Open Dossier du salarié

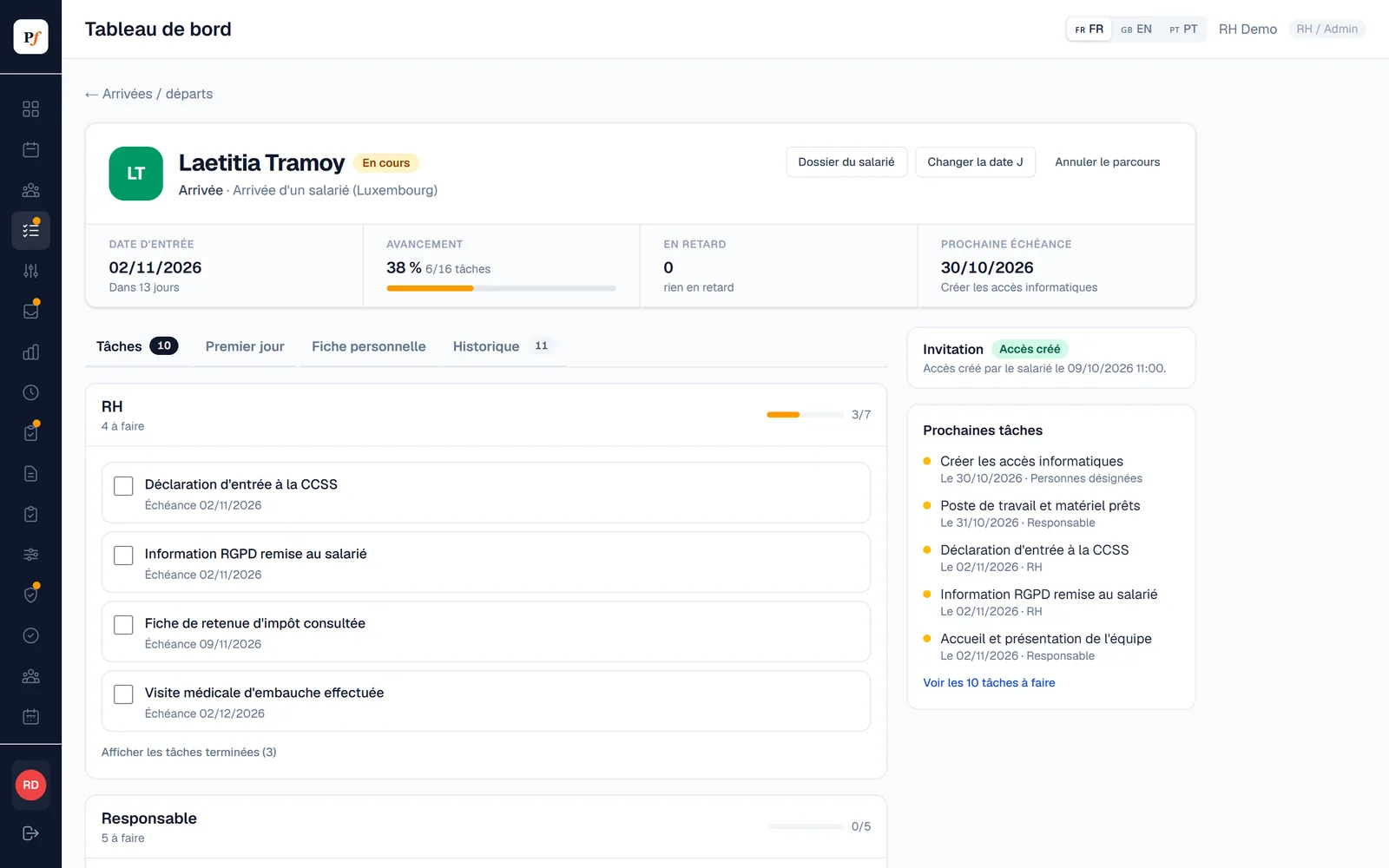846,162
